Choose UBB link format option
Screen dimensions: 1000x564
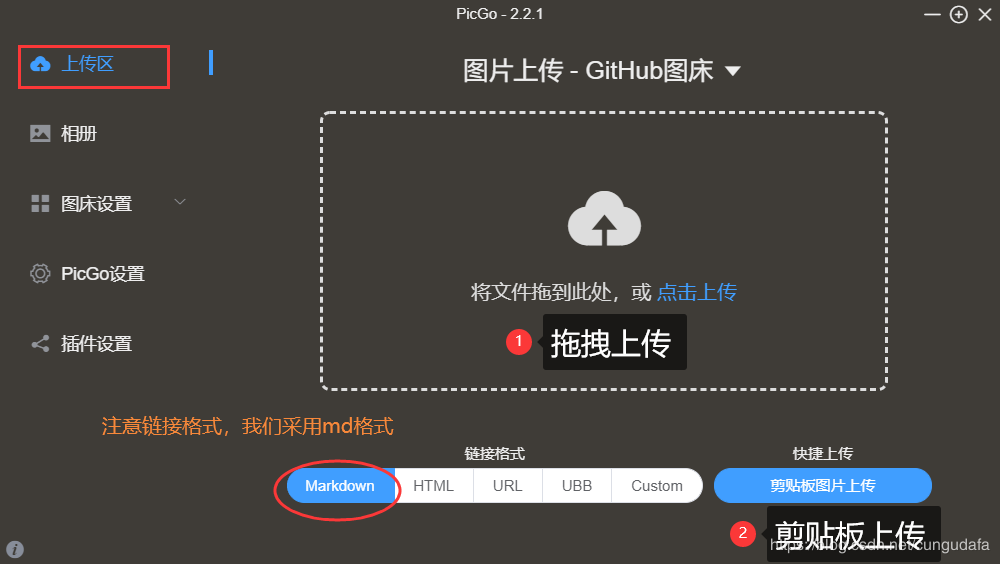[577, 486]
